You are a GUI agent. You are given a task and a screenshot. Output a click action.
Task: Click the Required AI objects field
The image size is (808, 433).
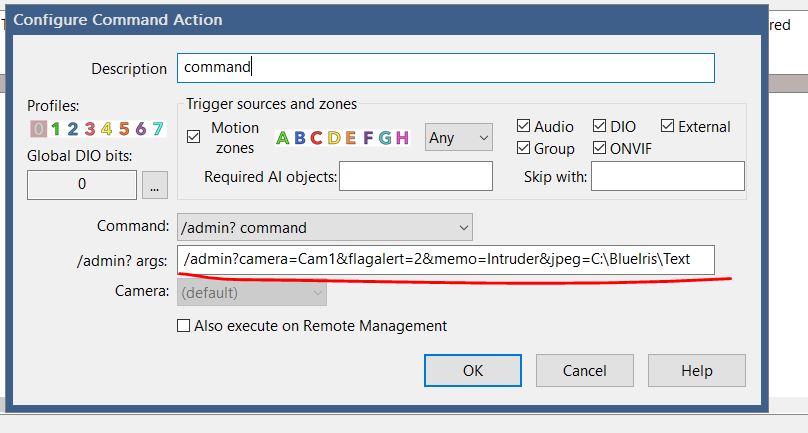coord(416,176)
